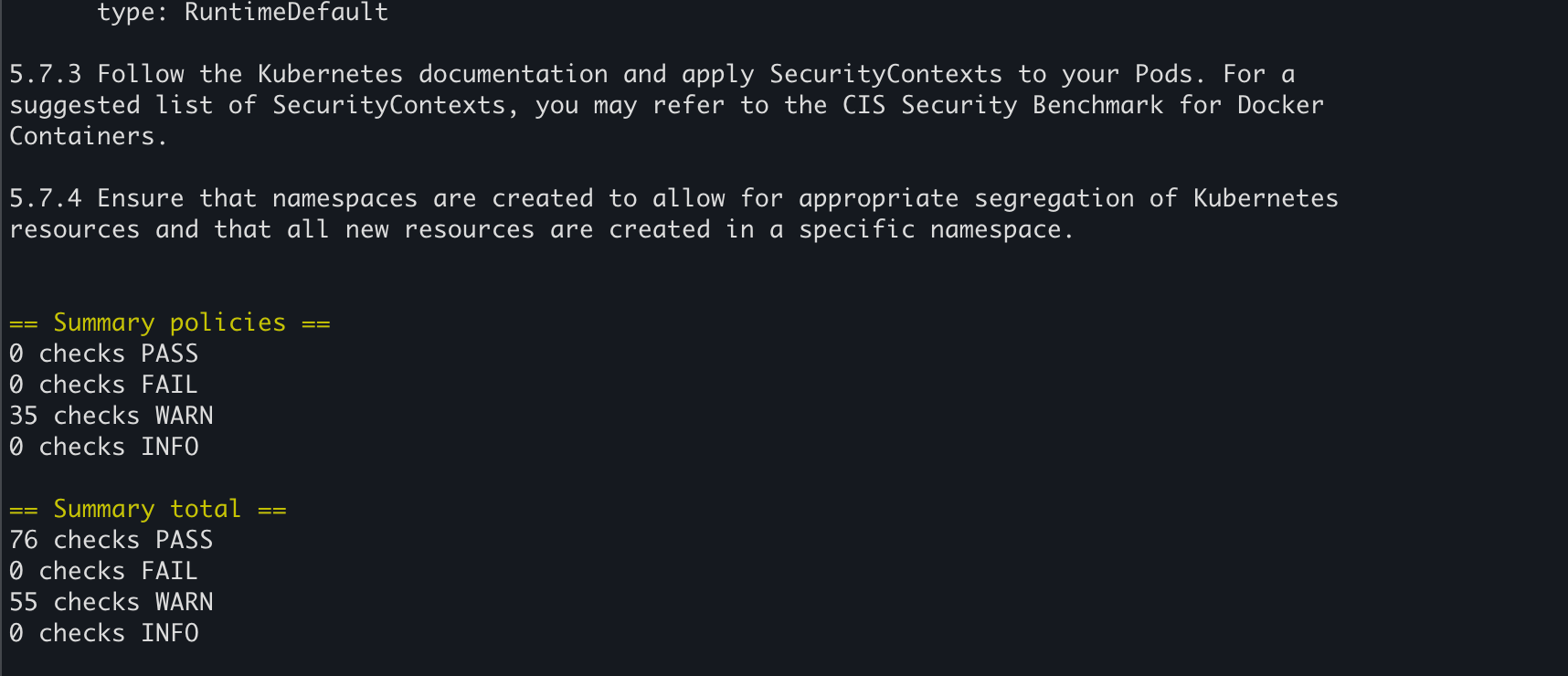Click the 'Summary total' heading

coord(148,510)
